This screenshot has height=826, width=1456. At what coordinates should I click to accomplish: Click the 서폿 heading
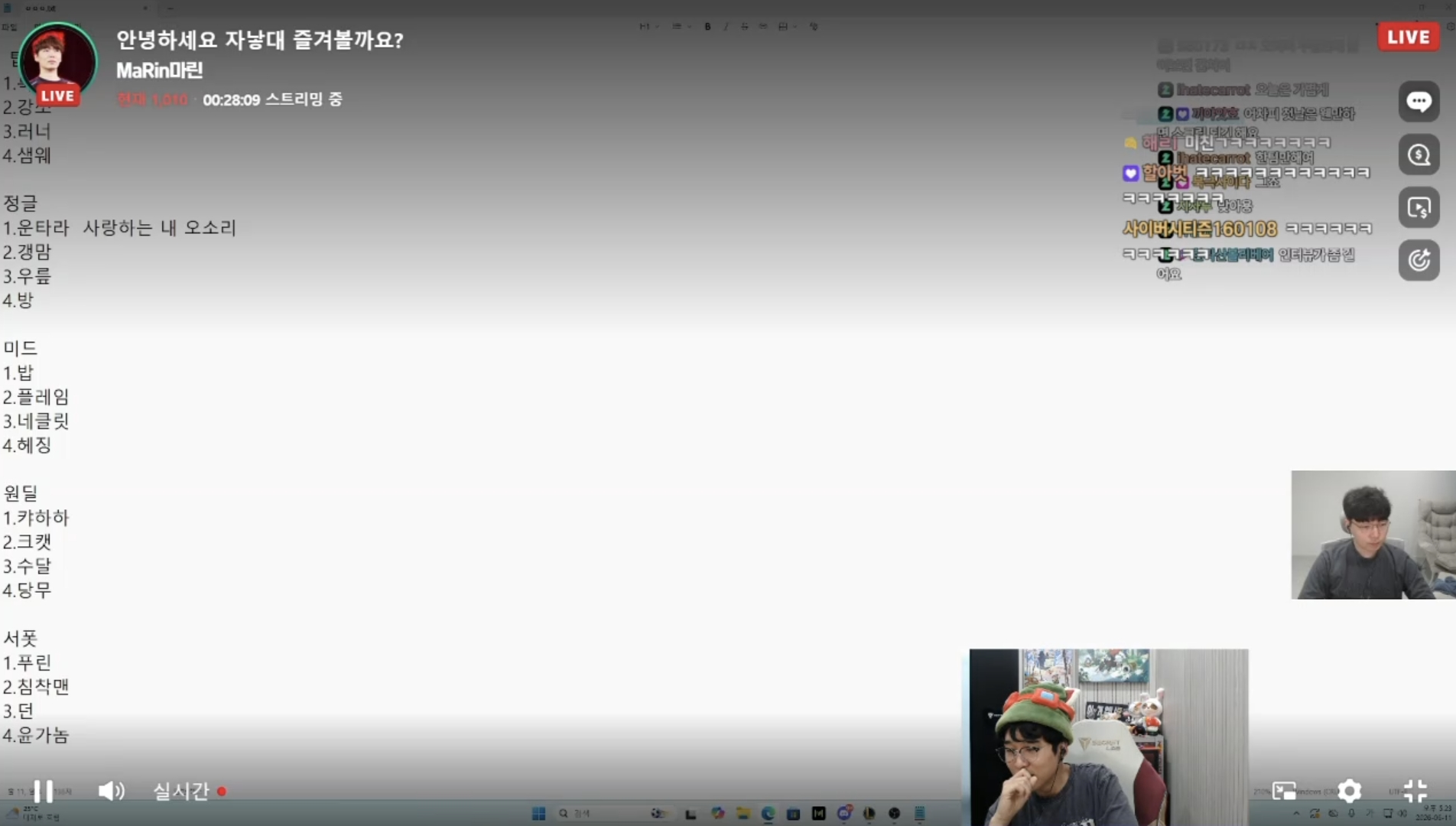[21, 638]
